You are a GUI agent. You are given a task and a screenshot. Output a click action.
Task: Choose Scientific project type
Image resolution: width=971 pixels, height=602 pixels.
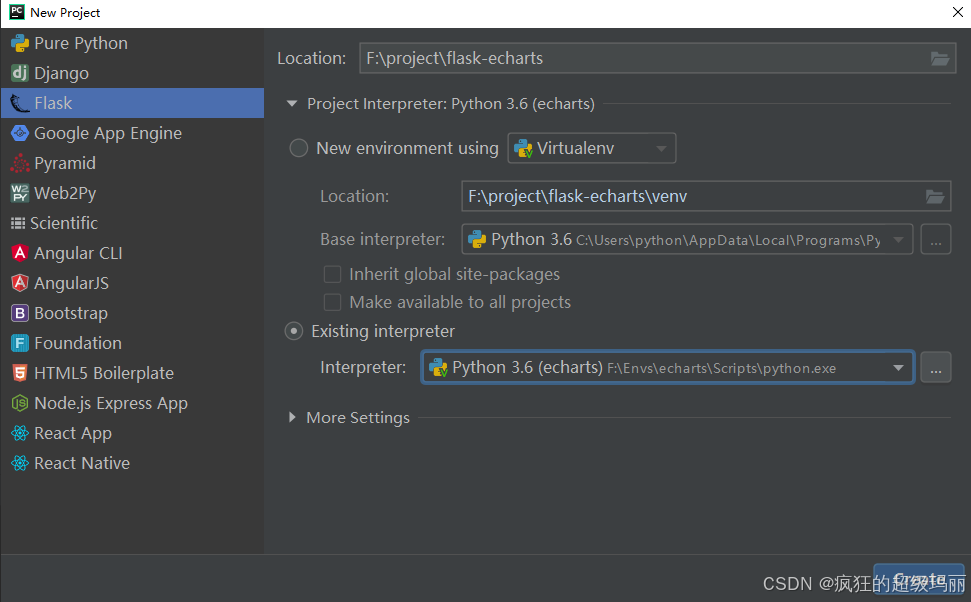click(133, 223)
